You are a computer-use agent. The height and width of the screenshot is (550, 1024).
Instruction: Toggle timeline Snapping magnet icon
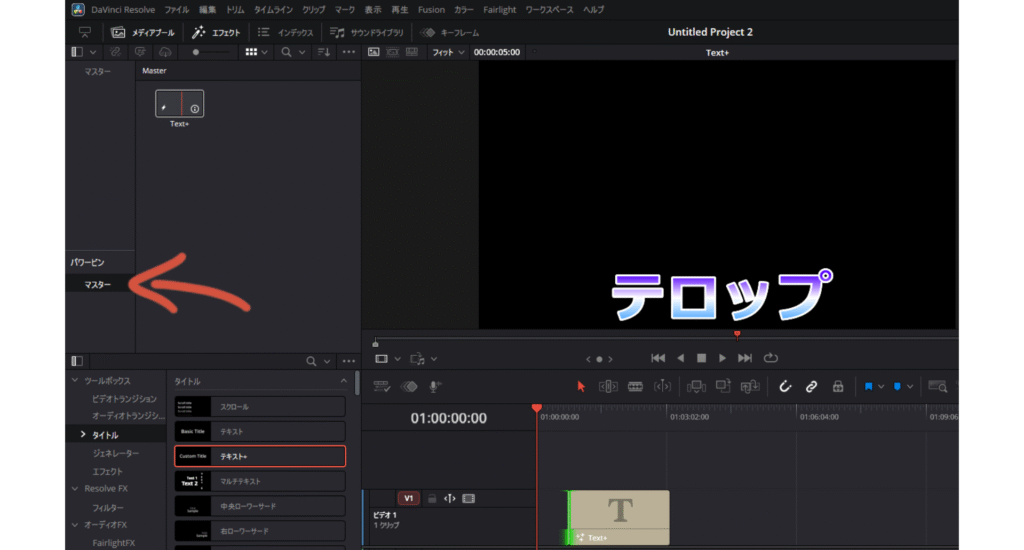(786, 386)
